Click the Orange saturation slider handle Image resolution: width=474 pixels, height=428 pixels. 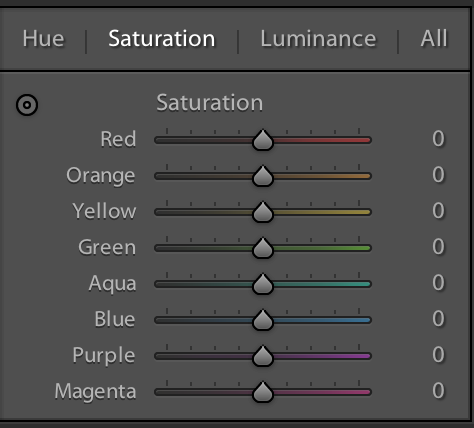click(263, 176)
